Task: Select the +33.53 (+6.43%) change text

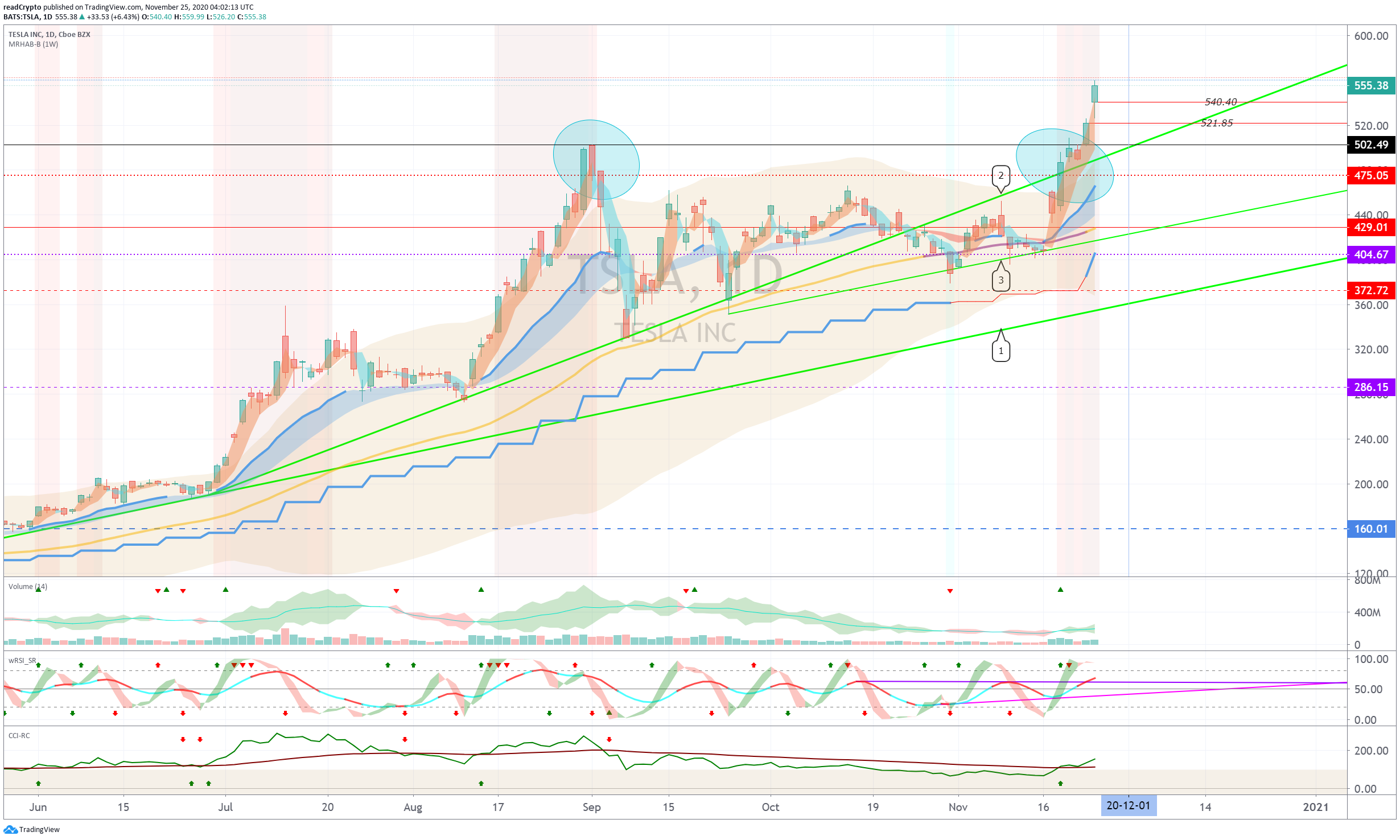Action: [x=113, y=17]
